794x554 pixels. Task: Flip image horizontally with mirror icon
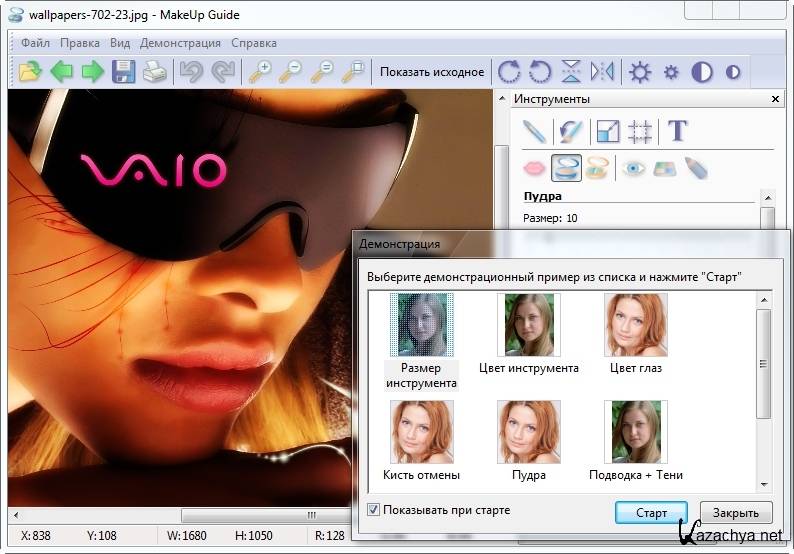[602, 72]
